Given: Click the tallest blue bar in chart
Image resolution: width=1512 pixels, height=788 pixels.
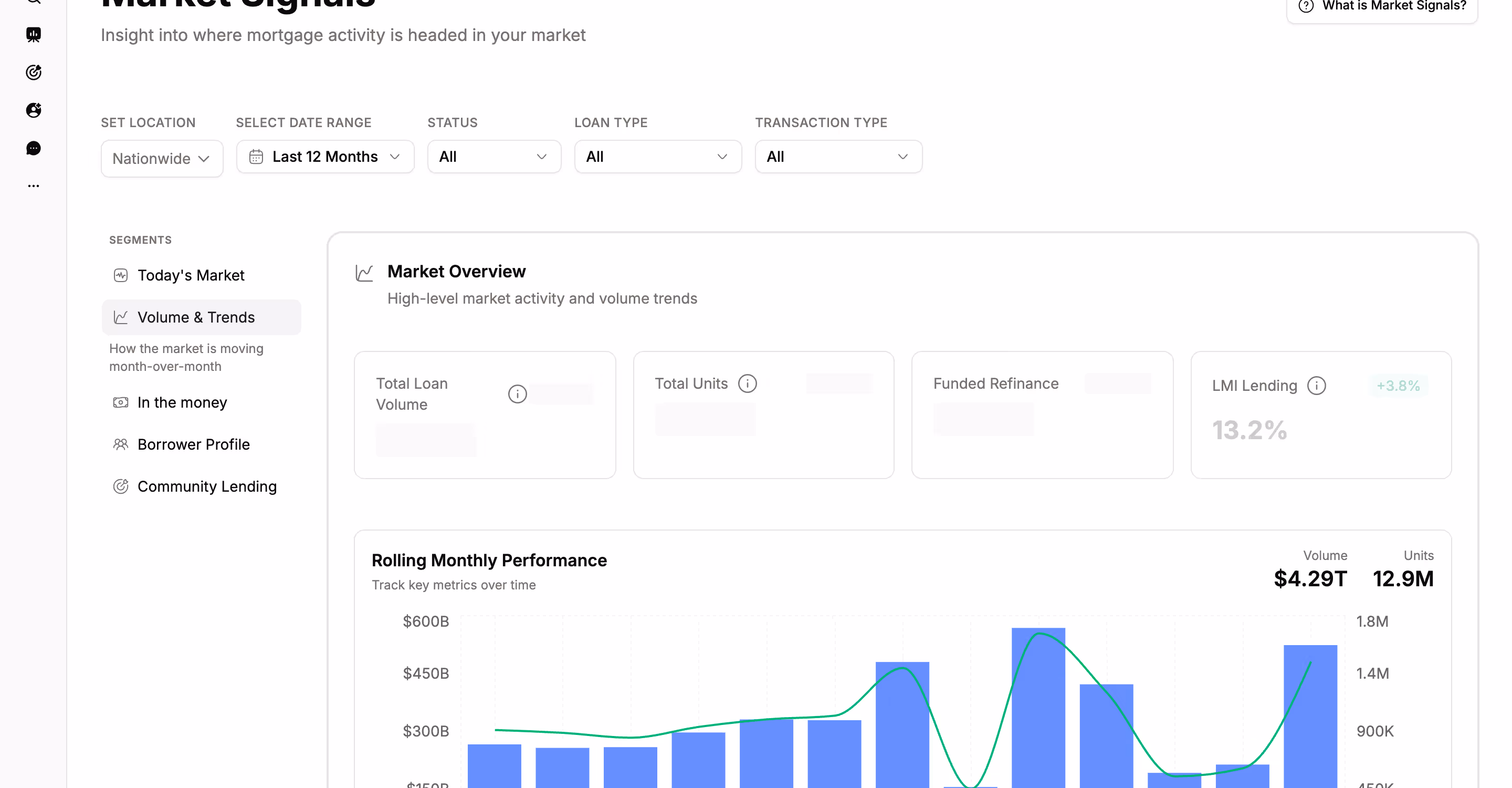Looking at the screenshot, I should point(1038,708).
